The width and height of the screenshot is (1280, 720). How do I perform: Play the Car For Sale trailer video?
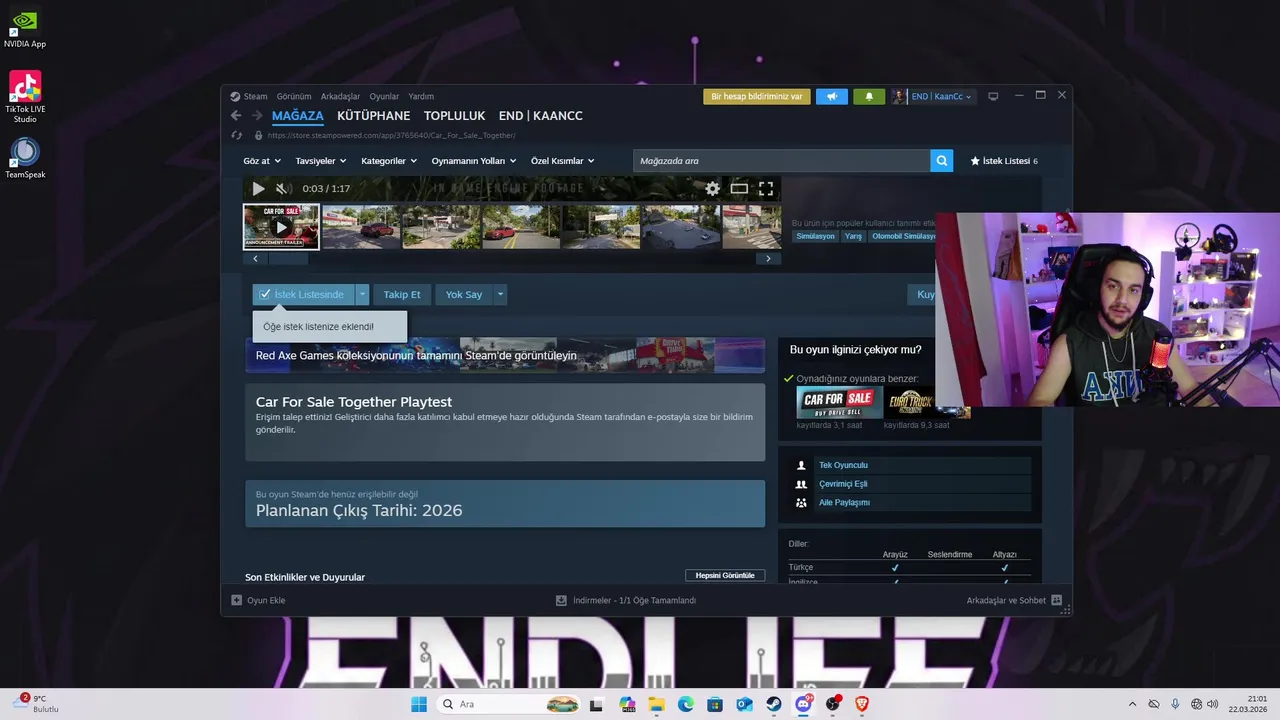coord(258,188)
